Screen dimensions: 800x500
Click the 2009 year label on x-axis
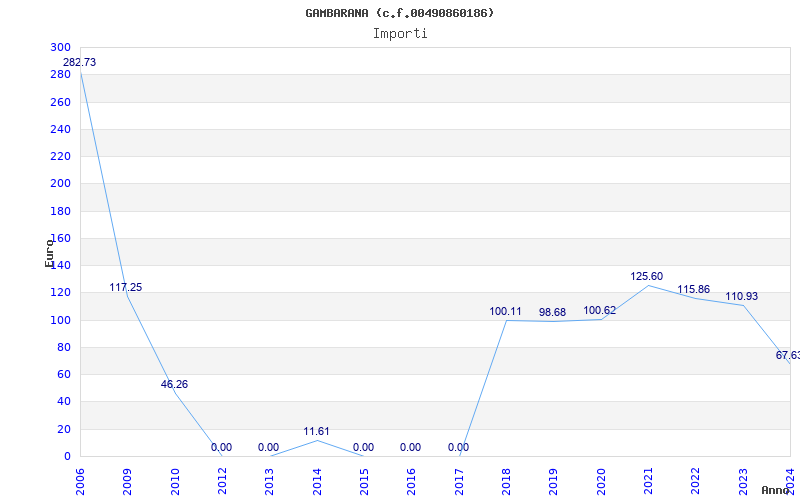(128, 482)
